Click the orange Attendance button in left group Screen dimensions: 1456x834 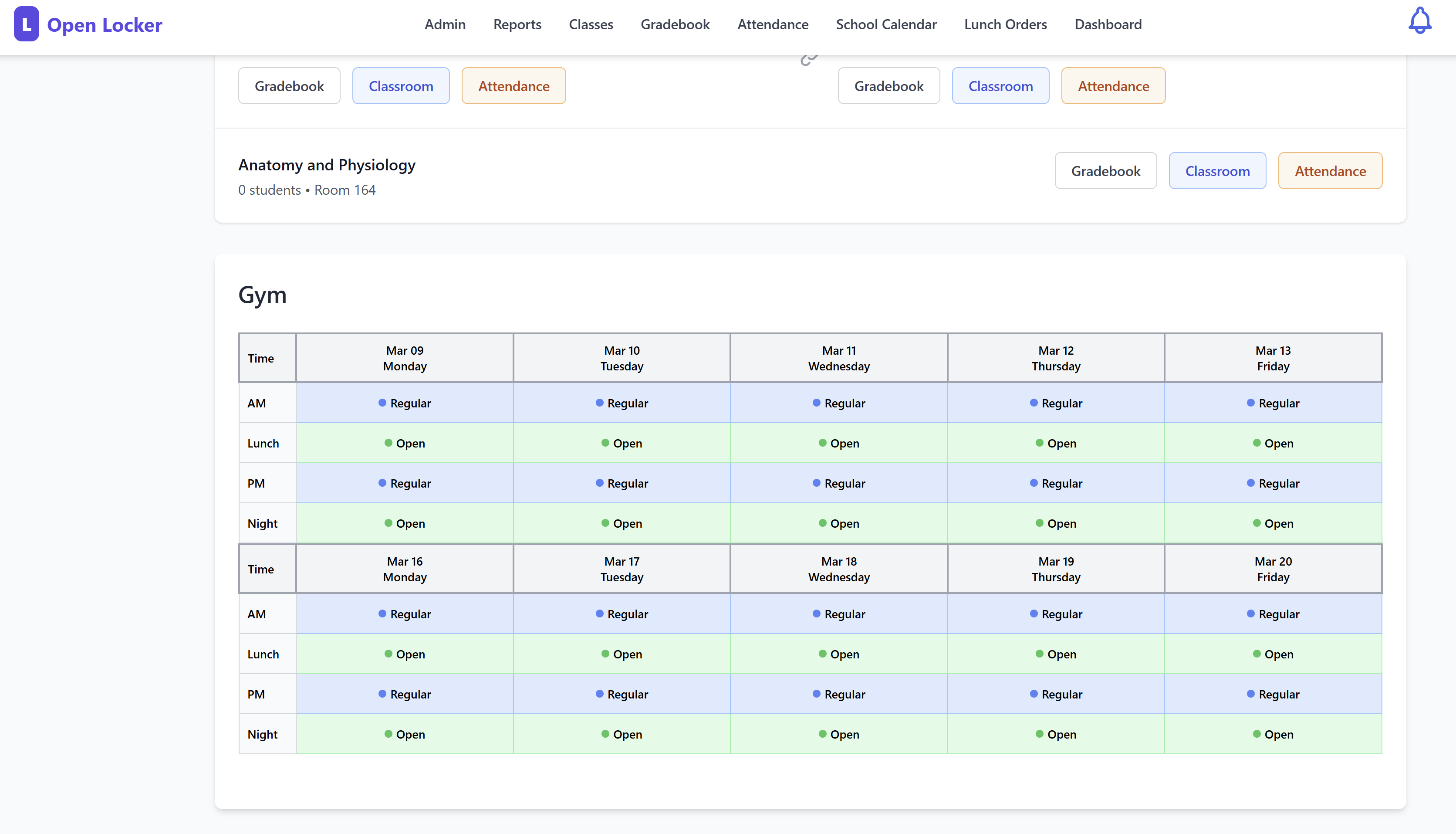513,85
